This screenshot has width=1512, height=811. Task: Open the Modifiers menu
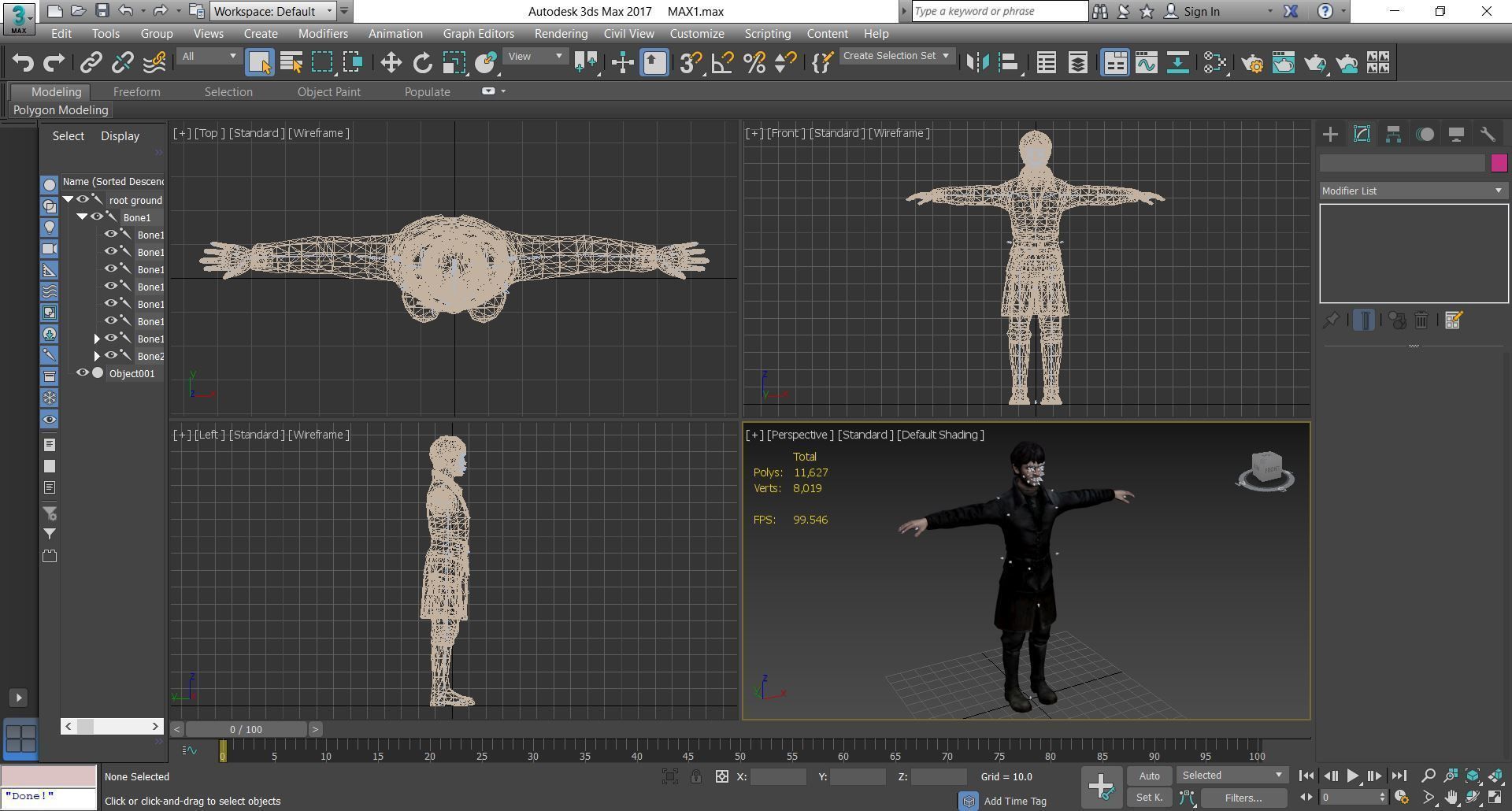pyautogui.click(x=323, y=34)
